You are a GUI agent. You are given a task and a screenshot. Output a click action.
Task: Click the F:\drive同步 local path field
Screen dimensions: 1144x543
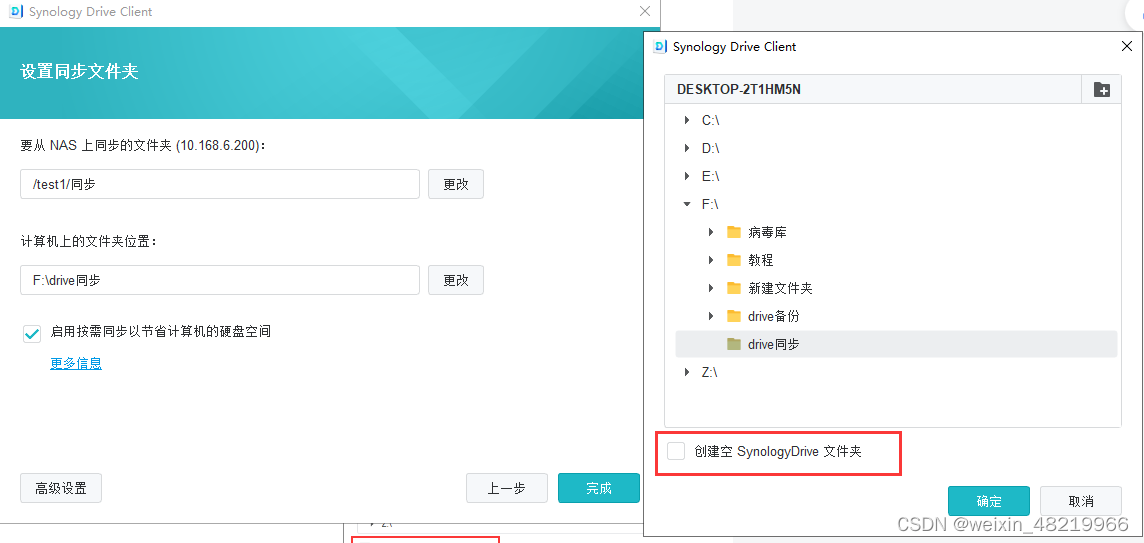click(x=220, y=280)
